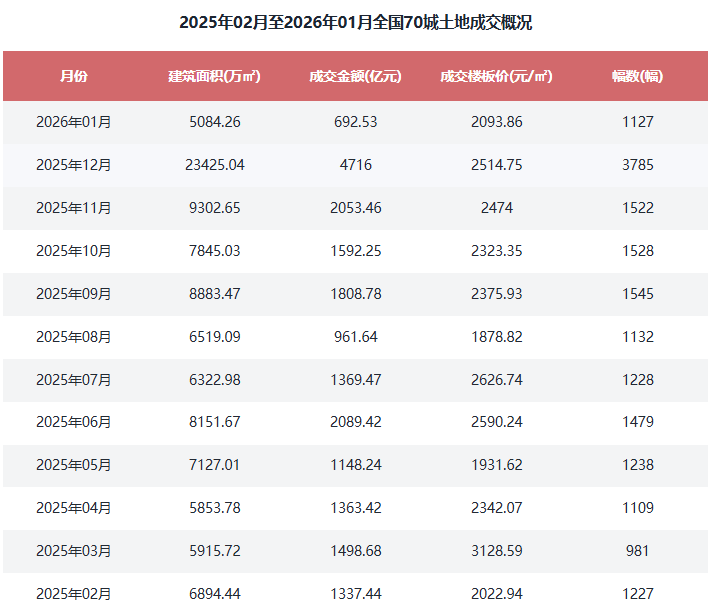Click the table title about 全国70城土地成交概况

[x=355, y=23]
